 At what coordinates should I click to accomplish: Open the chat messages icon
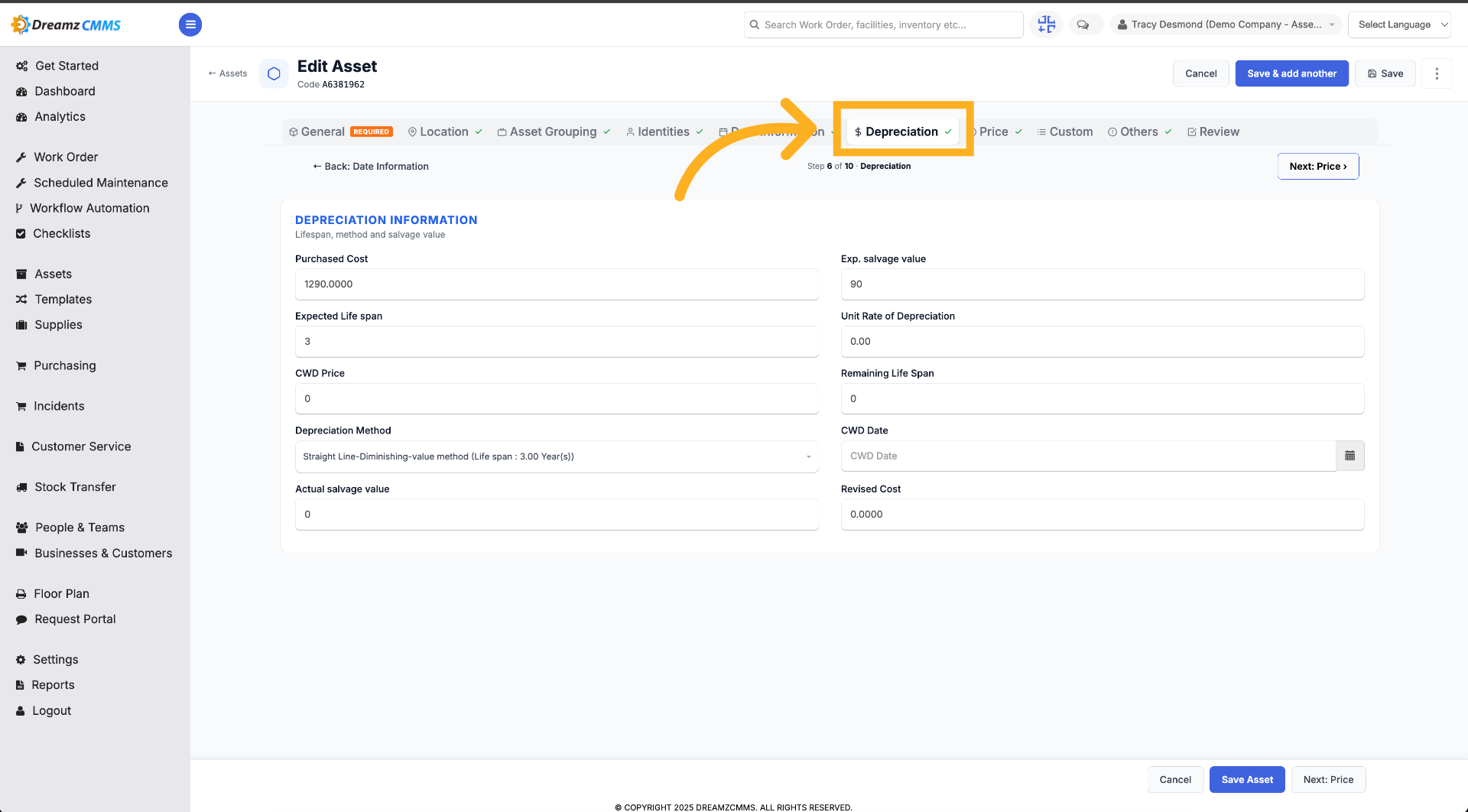click(x=1083, y=24)
